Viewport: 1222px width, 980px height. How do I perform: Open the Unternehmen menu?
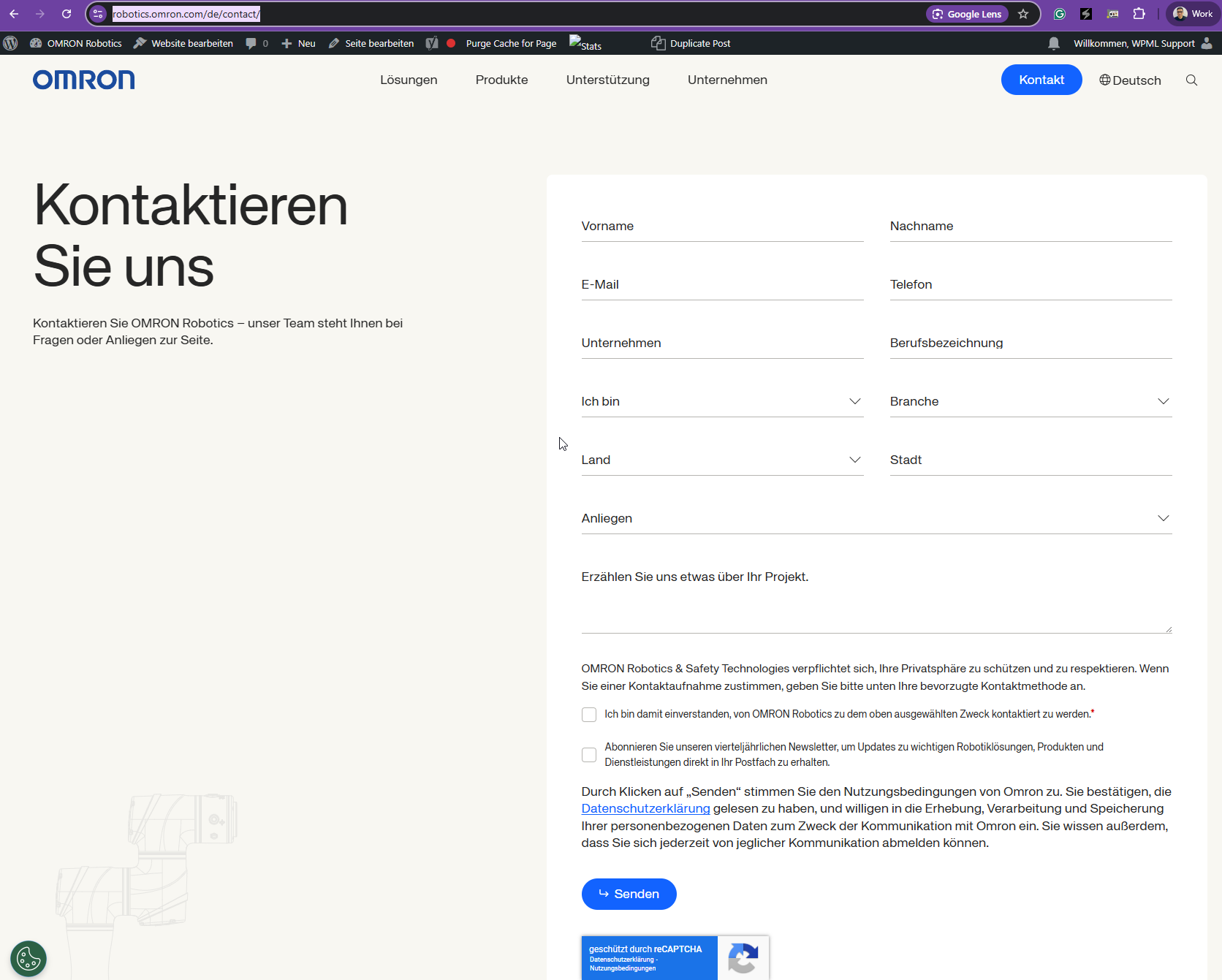(727, 80)
